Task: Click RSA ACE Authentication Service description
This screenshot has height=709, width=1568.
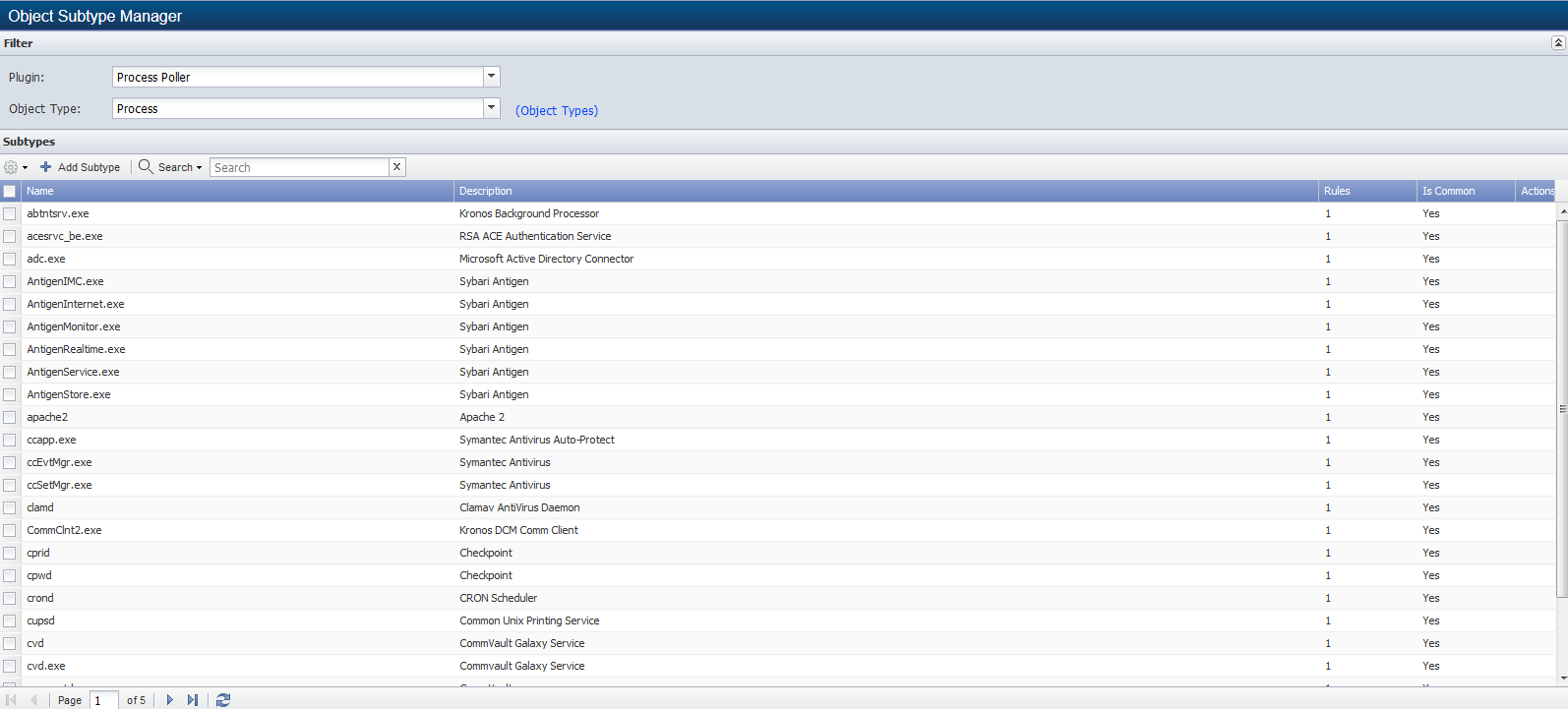Action: (x=535, y=236)
